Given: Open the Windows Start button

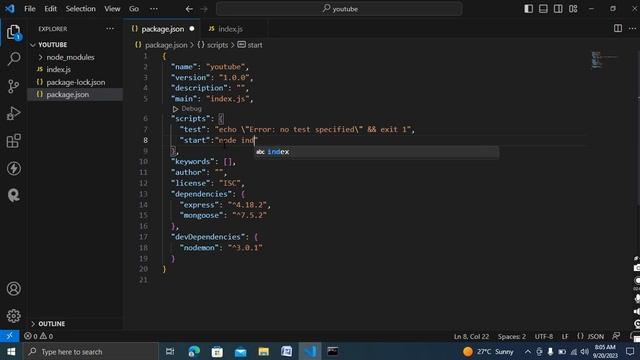Looking at the screenshot, I should (x=11, y=351).
